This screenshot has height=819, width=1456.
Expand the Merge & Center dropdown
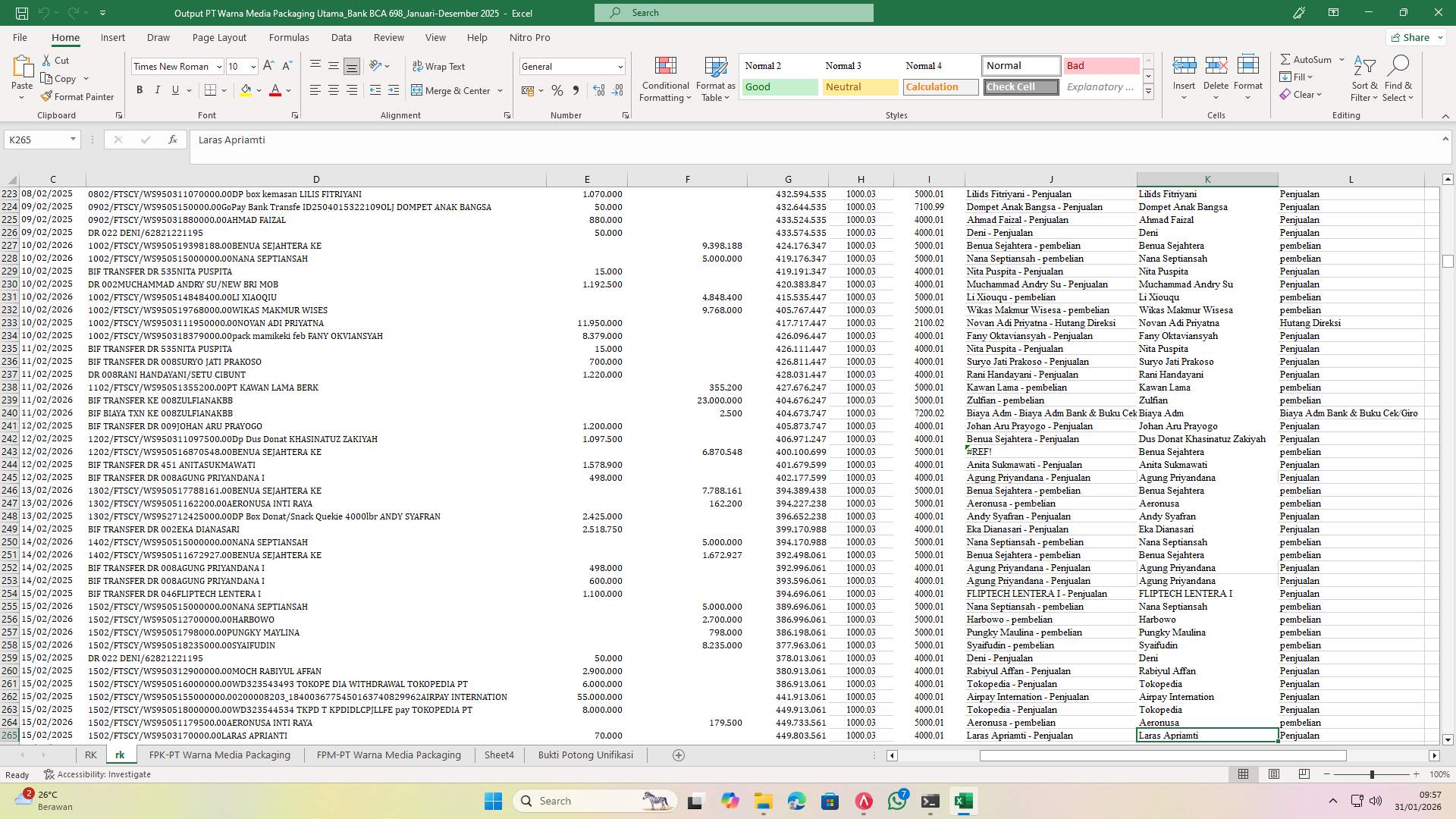click(x=499, y=90)
